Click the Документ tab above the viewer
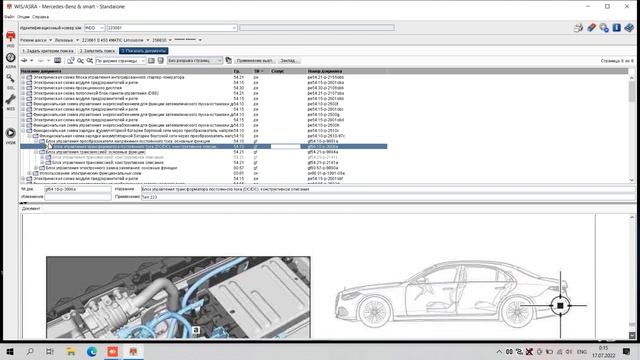Screen dimensions: 640x360 coord(31,209)
